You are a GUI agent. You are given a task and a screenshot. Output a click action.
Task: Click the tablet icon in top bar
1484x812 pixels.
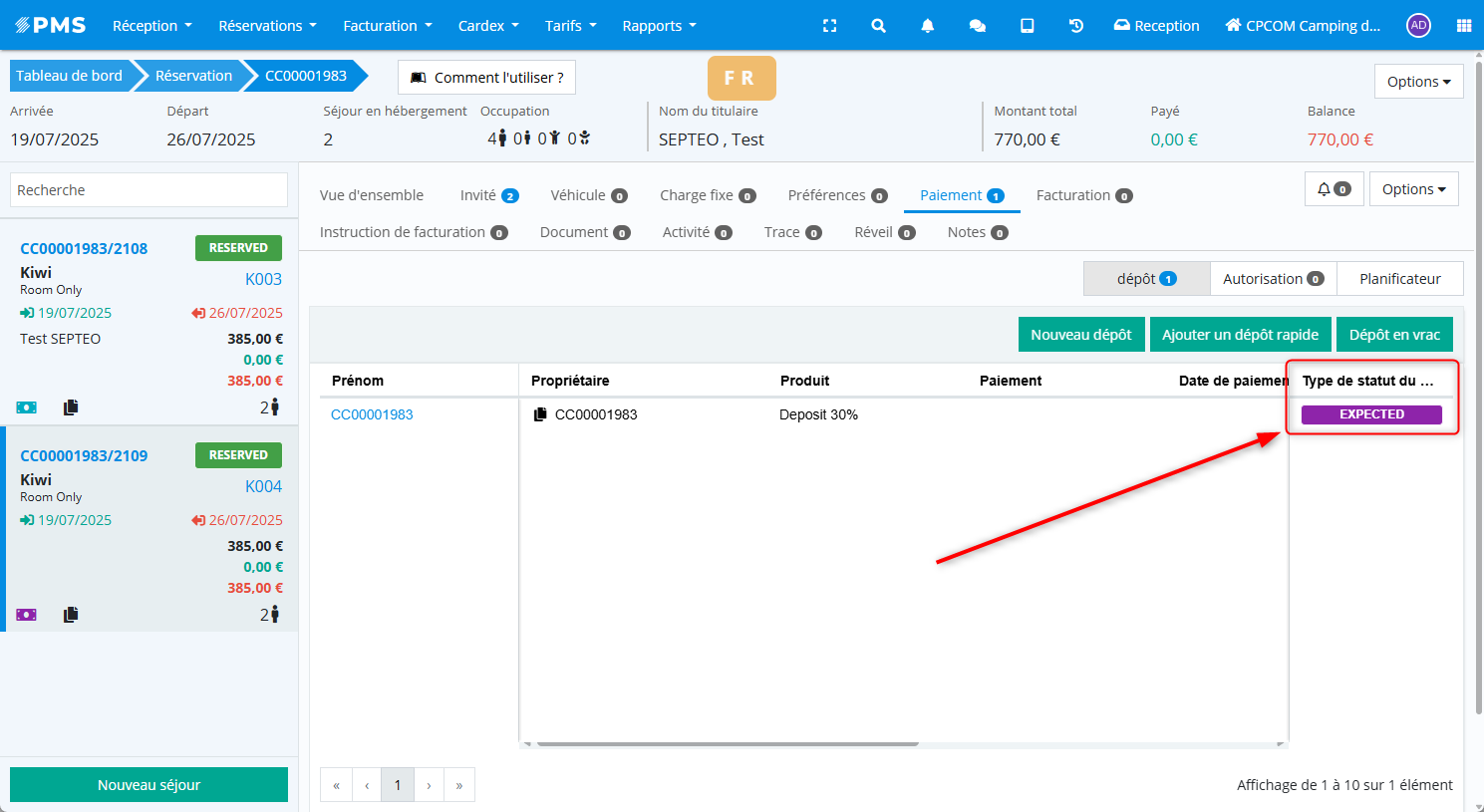click(x=1027, y=26)
